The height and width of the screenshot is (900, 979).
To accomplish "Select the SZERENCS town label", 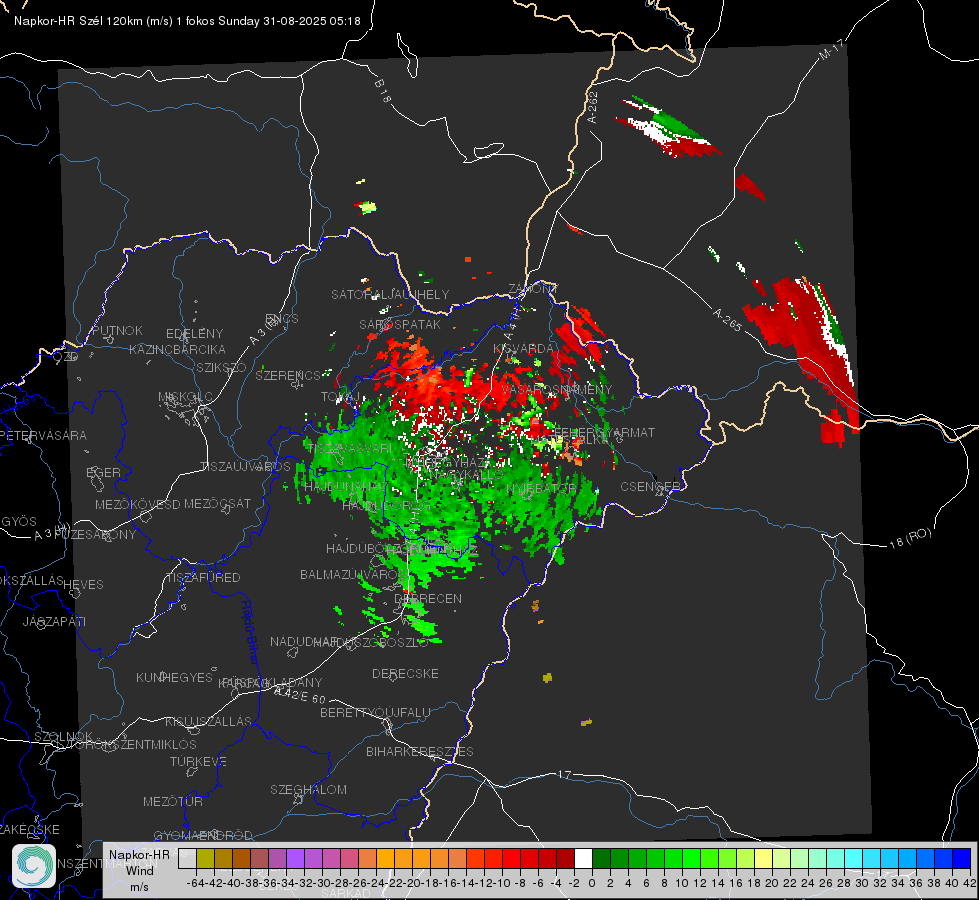I will [x=288, y=375].
